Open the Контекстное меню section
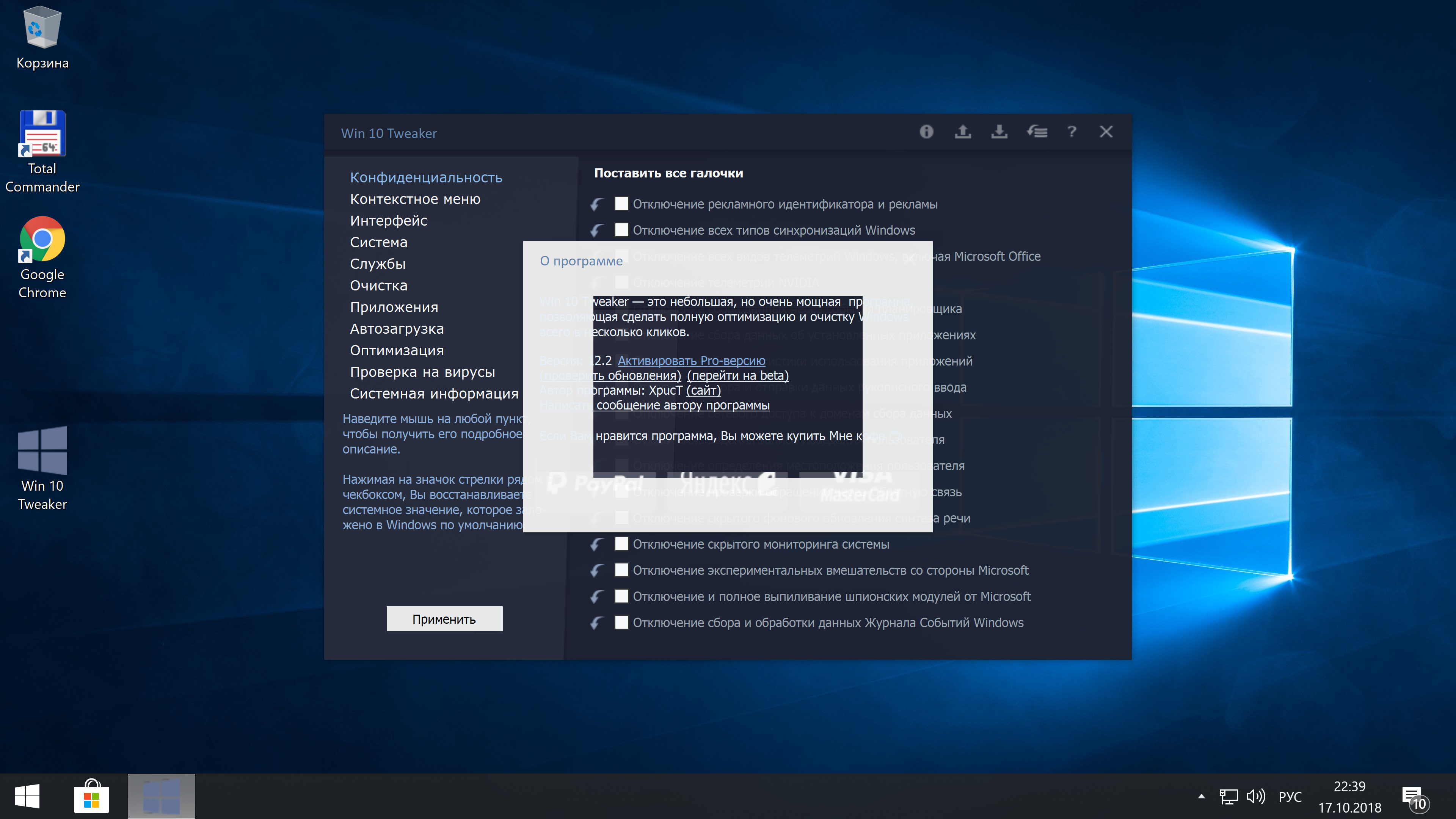Image resolution: width=1456 pixels, height=819 pixels. coord(415,199)
